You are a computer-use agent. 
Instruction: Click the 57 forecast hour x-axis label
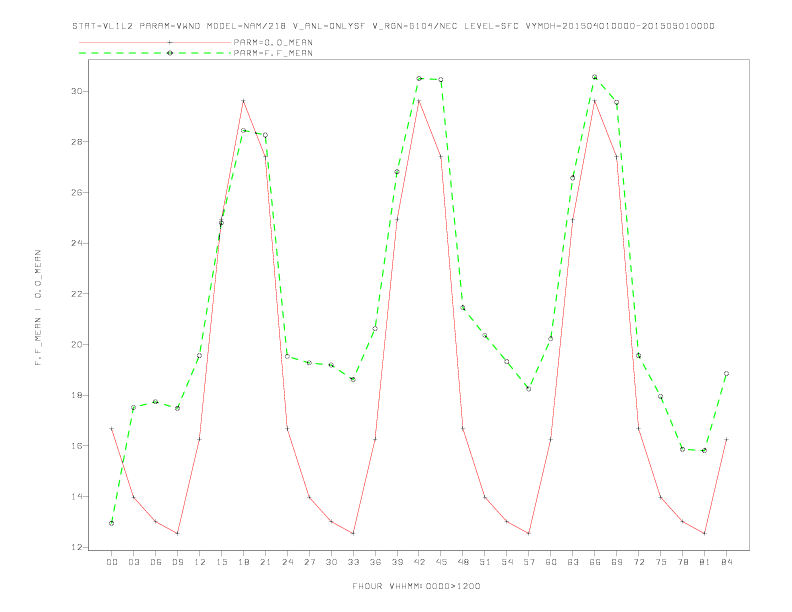(529, 562)
